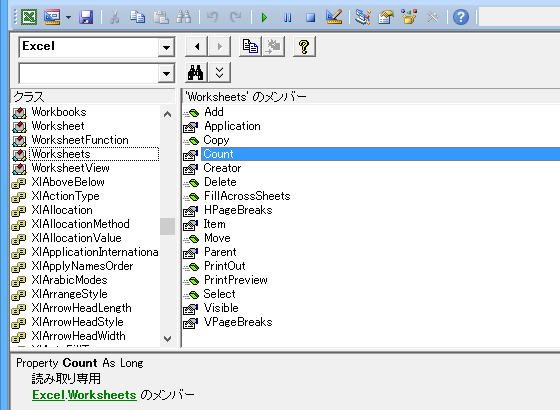
Task: Select the XlArrangeStyle enum
Action: [69, 294]
